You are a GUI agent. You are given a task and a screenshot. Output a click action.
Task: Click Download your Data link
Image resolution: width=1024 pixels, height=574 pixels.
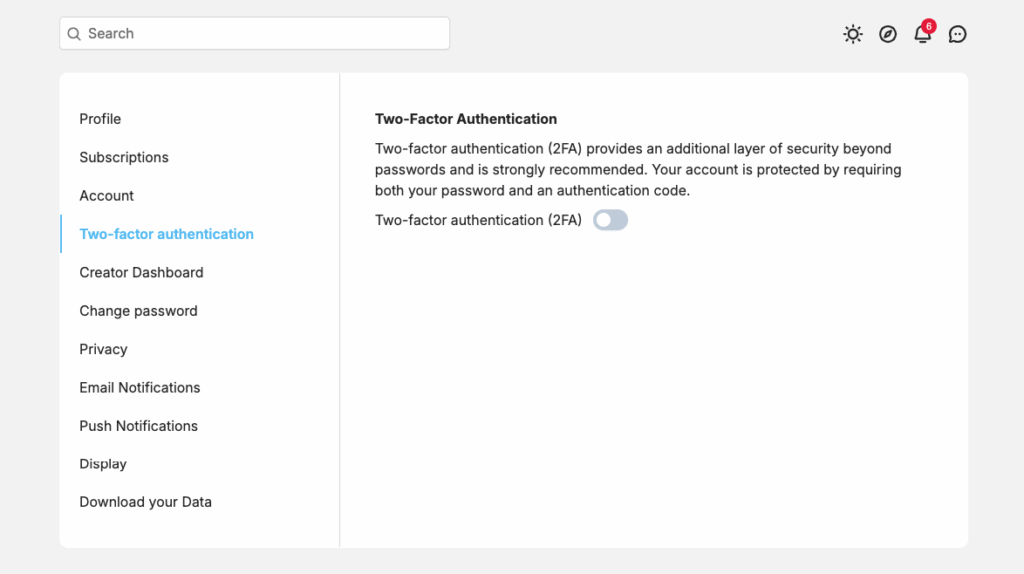(146, 502)
